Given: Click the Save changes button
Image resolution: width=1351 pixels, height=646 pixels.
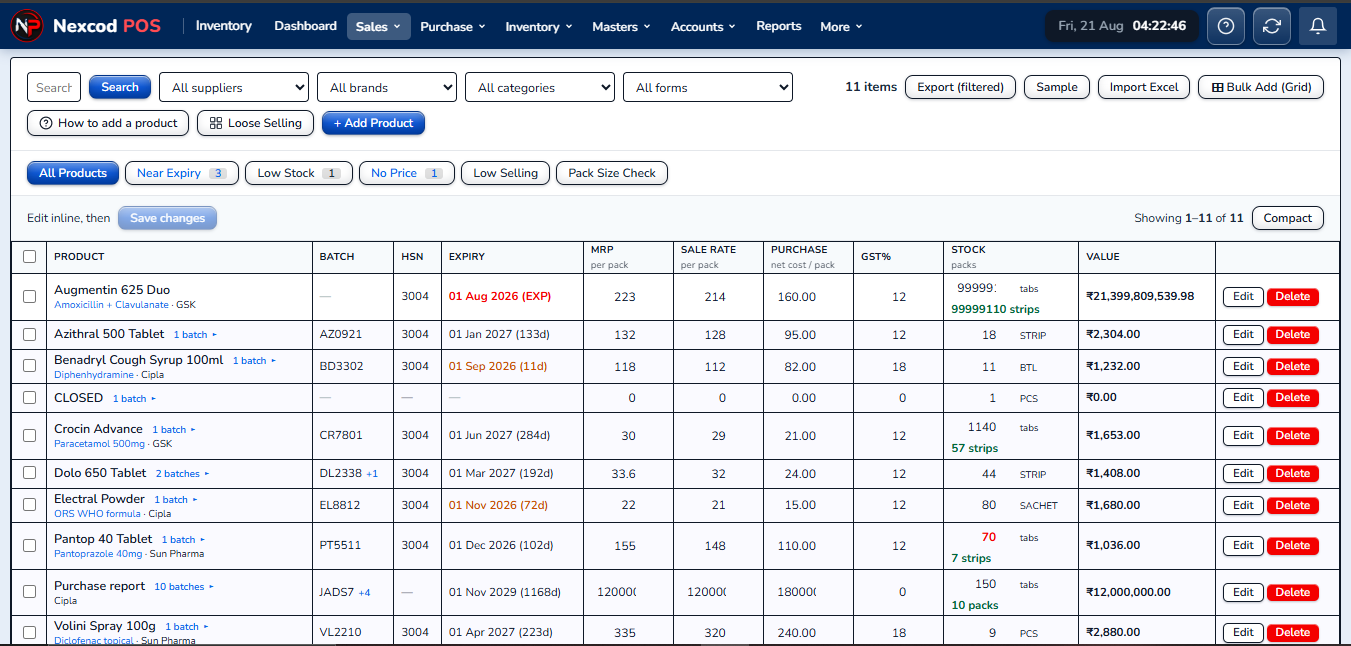Looking at the screenshot, I should tap(167, 218).
